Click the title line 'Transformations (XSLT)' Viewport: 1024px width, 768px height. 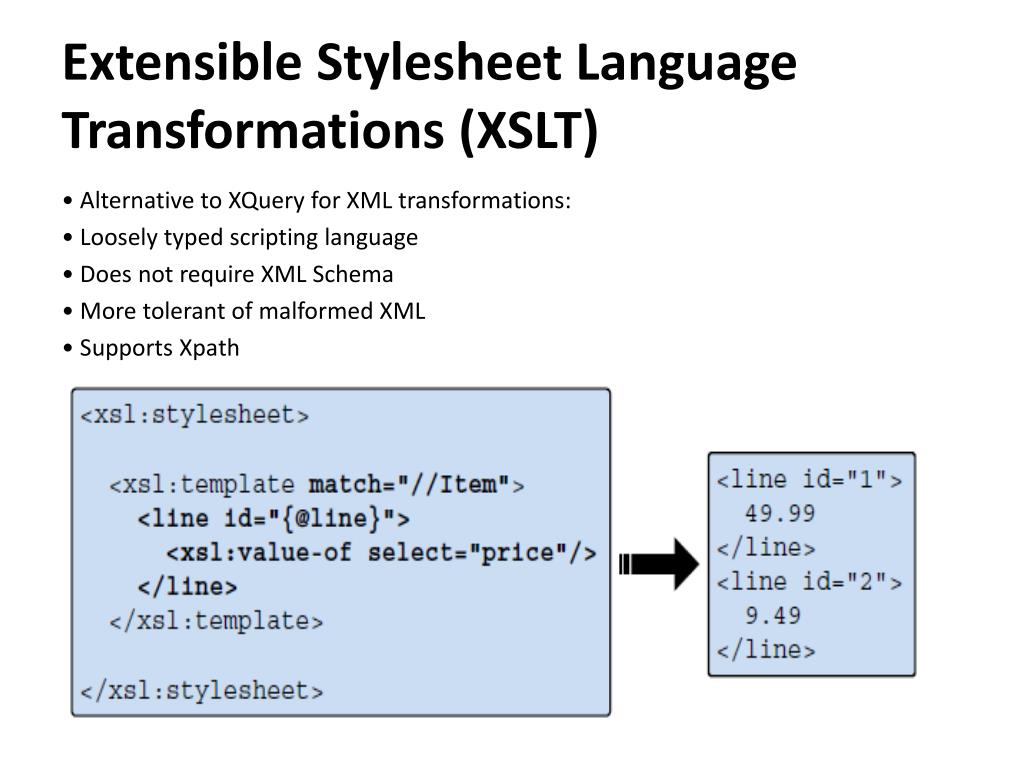[x=330, y=131]
